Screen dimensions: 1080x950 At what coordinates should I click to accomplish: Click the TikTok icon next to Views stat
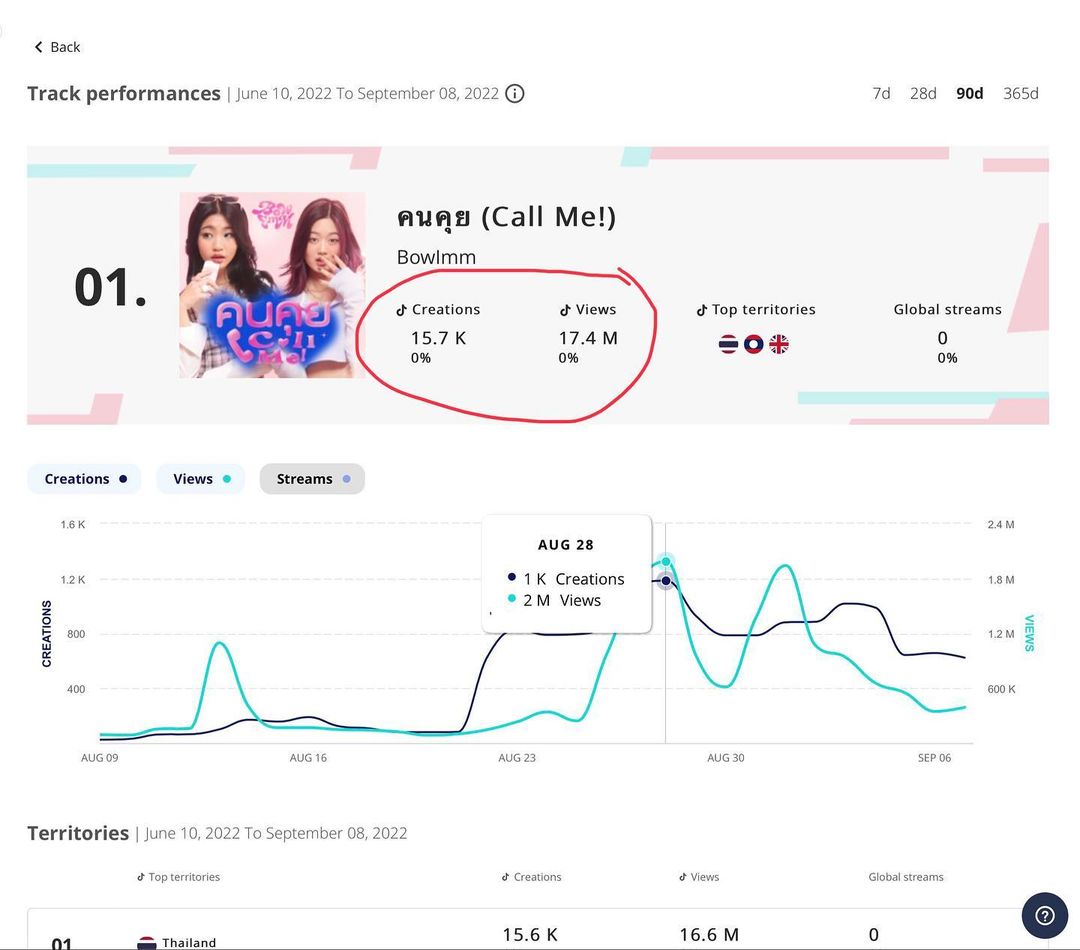point(565,310)
